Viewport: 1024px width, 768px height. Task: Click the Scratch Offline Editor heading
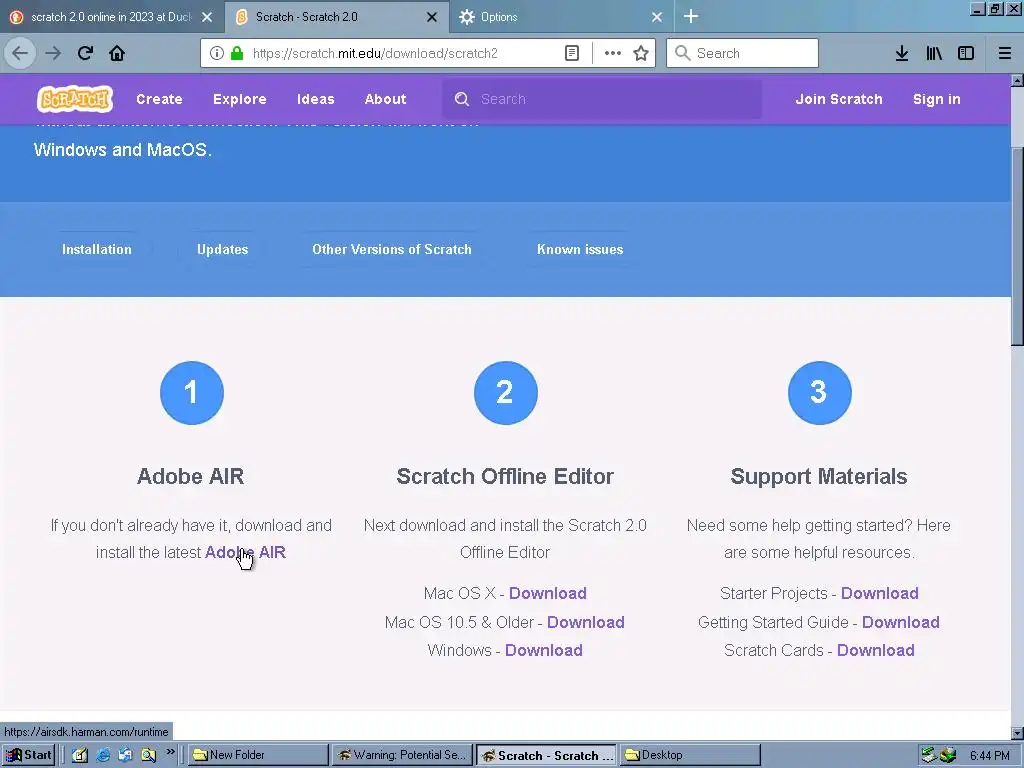point(505,476)
